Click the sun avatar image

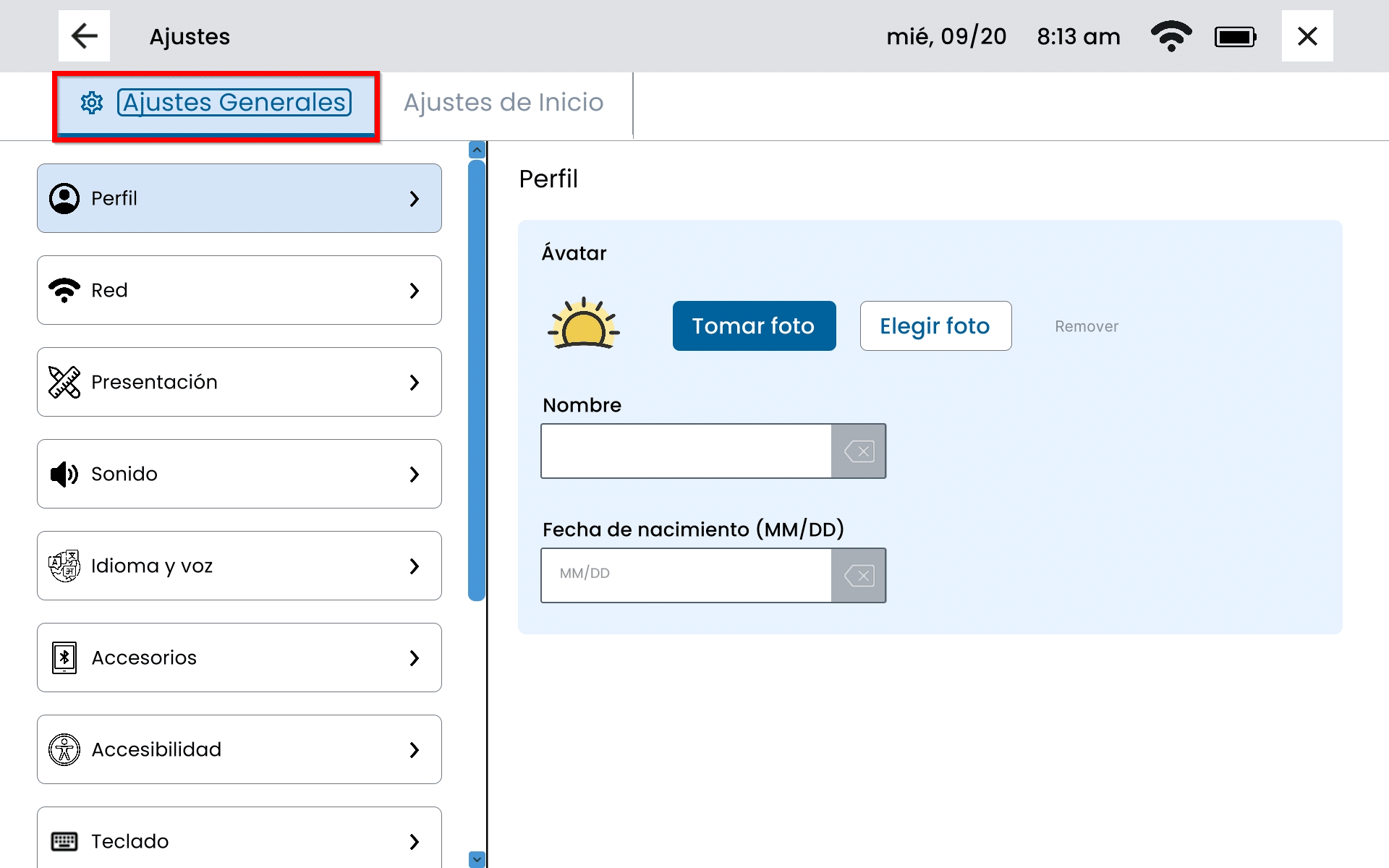583,324
